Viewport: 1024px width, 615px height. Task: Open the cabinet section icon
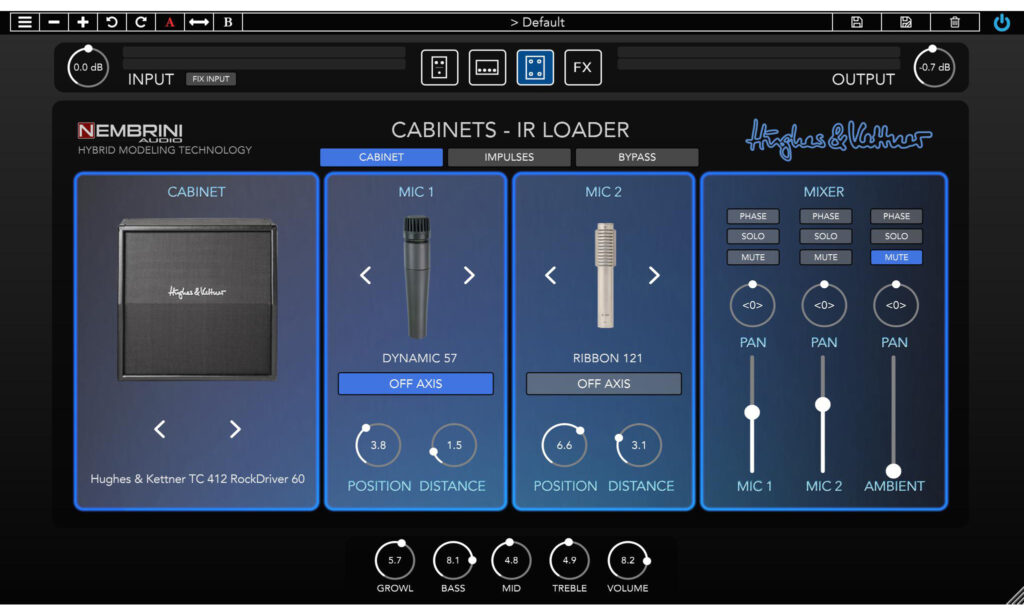535,67
